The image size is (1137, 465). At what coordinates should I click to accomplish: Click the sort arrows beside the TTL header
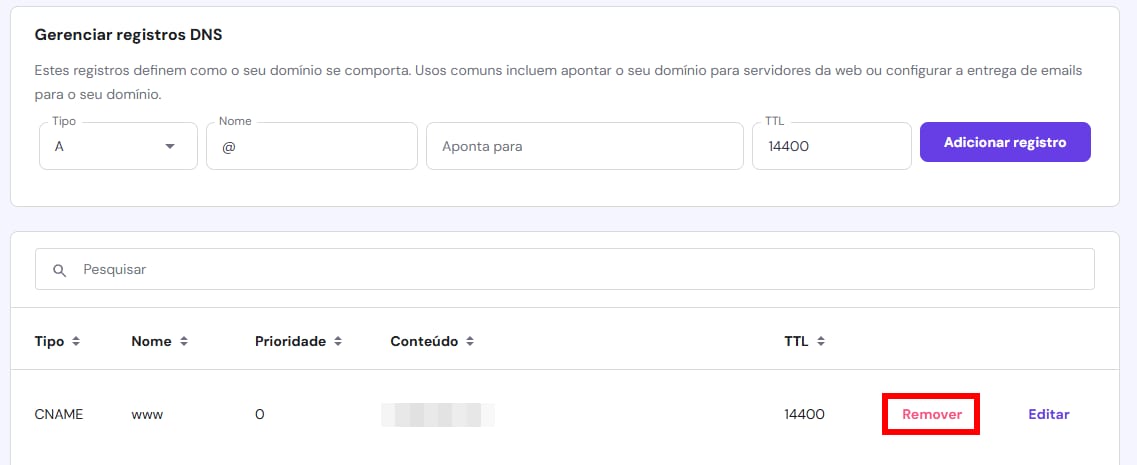(821, 341)
